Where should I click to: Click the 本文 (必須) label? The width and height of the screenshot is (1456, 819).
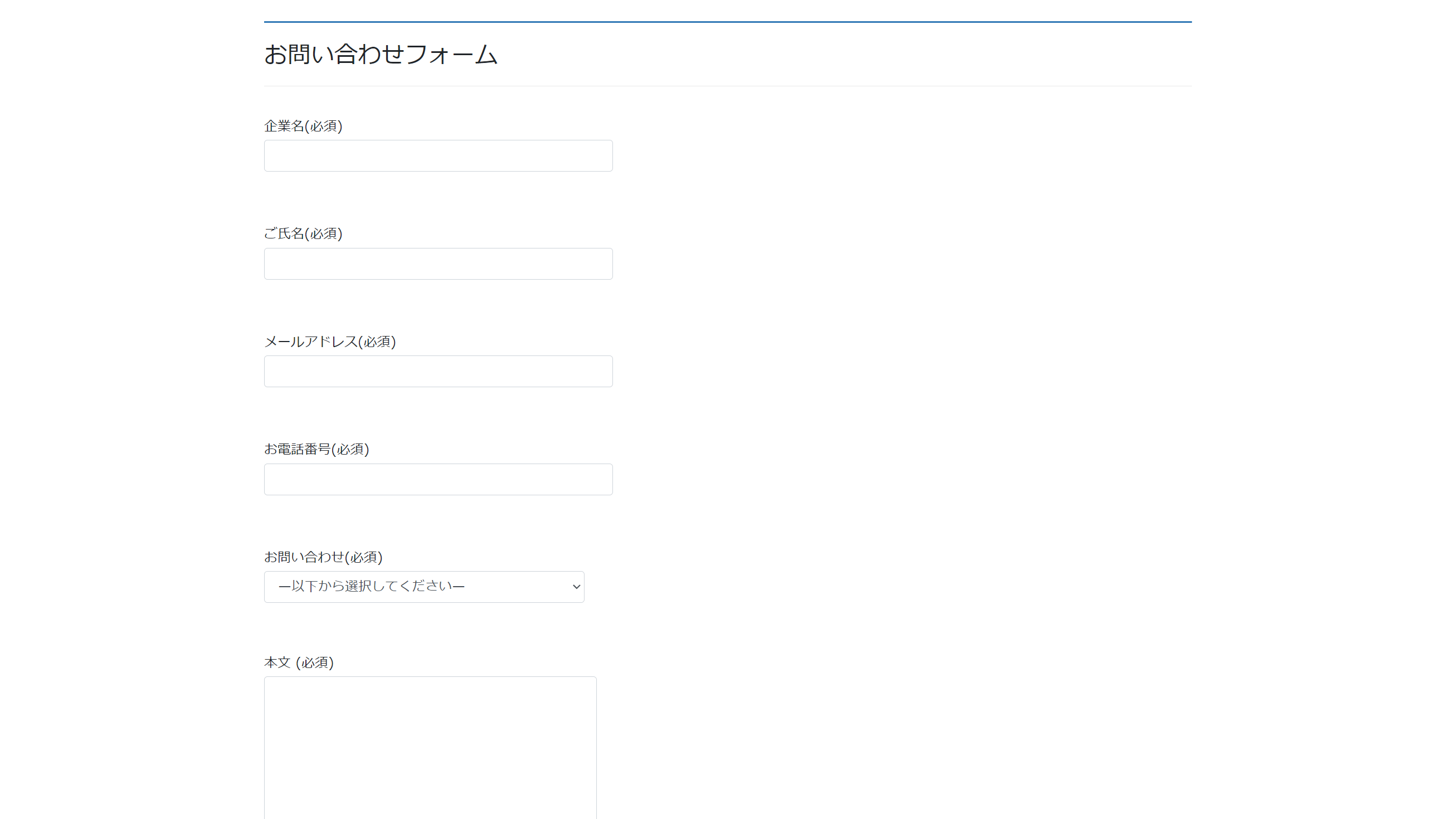point(299,662)
